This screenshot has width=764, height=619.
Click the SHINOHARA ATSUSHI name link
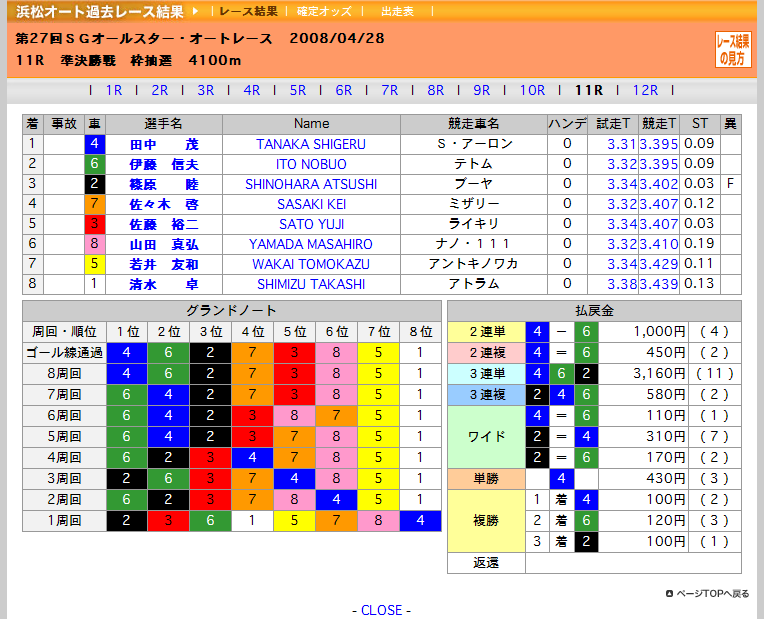tap(311, 184)
